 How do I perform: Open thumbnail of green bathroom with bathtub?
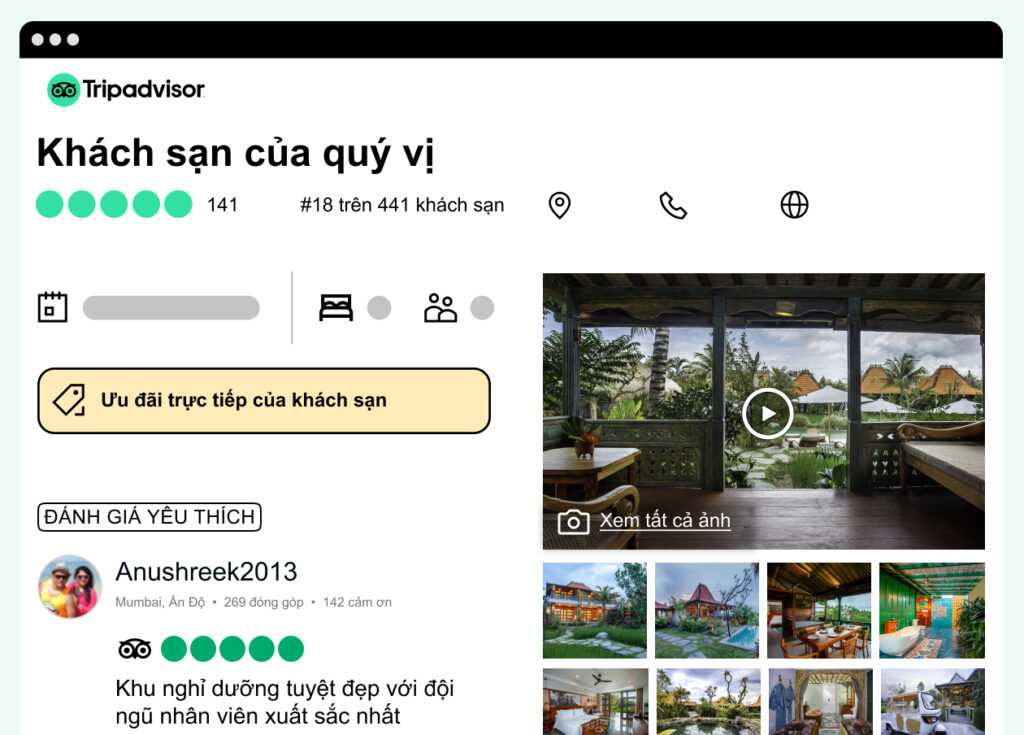click(x=932, y=610)
